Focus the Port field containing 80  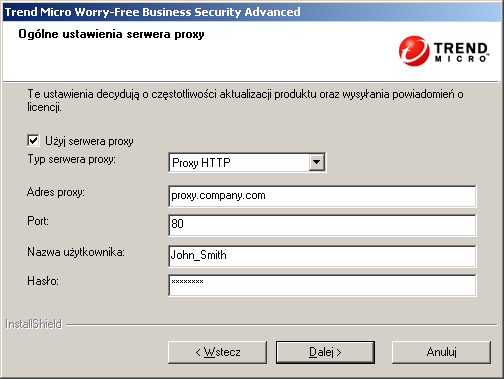[322, 225]
